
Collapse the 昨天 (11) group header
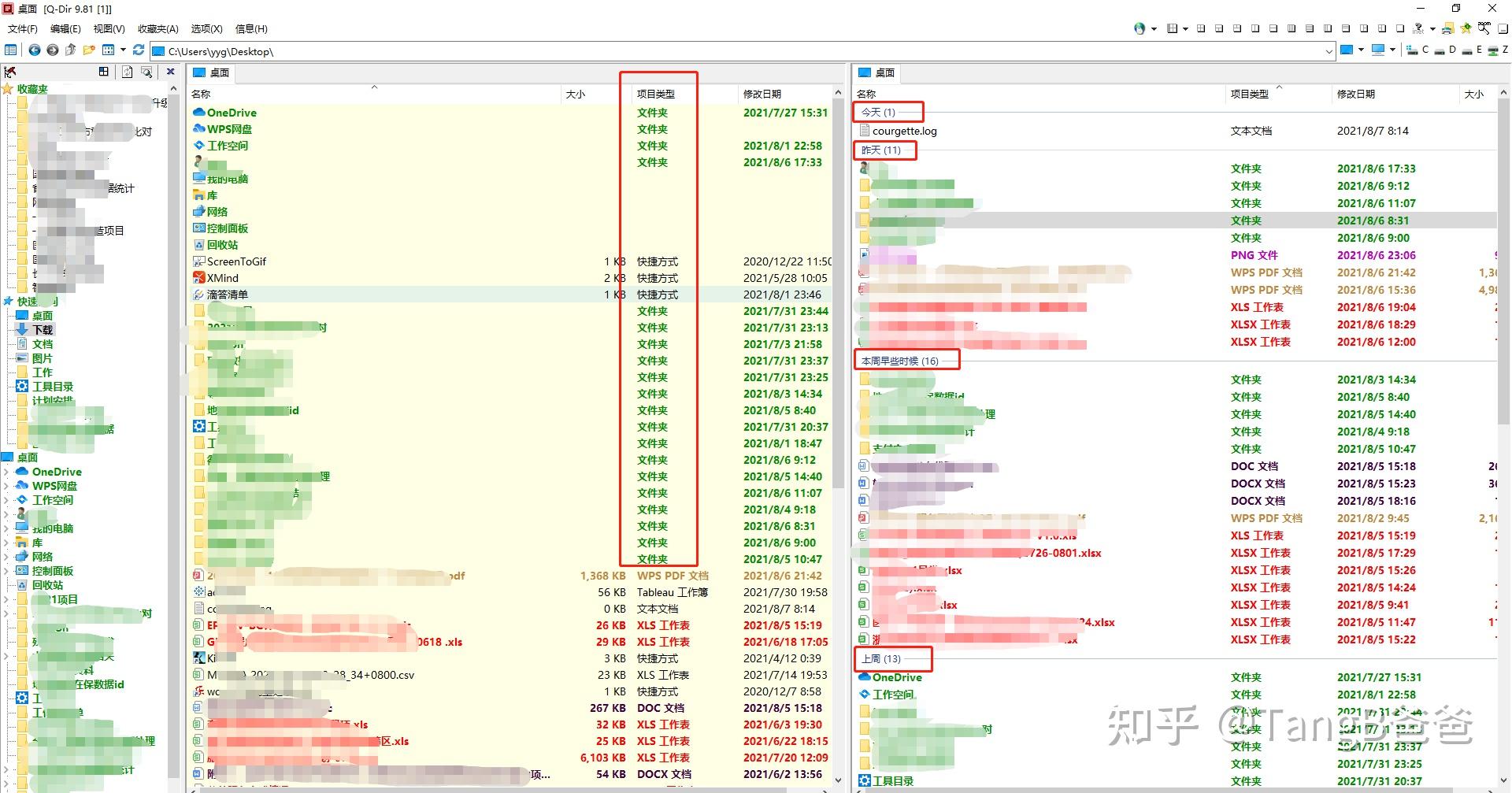[880, 150]
